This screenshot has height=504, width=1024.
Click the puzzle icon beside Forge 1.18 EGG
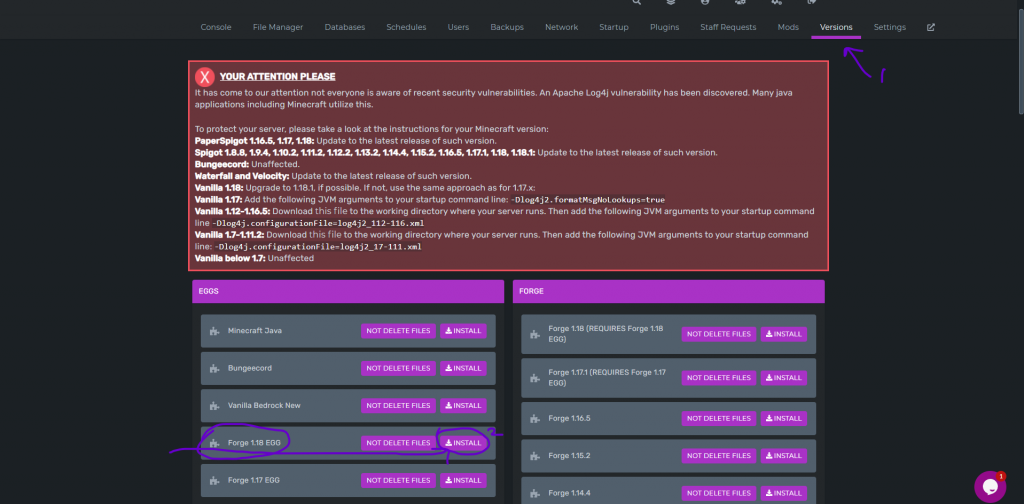[214, 443]
